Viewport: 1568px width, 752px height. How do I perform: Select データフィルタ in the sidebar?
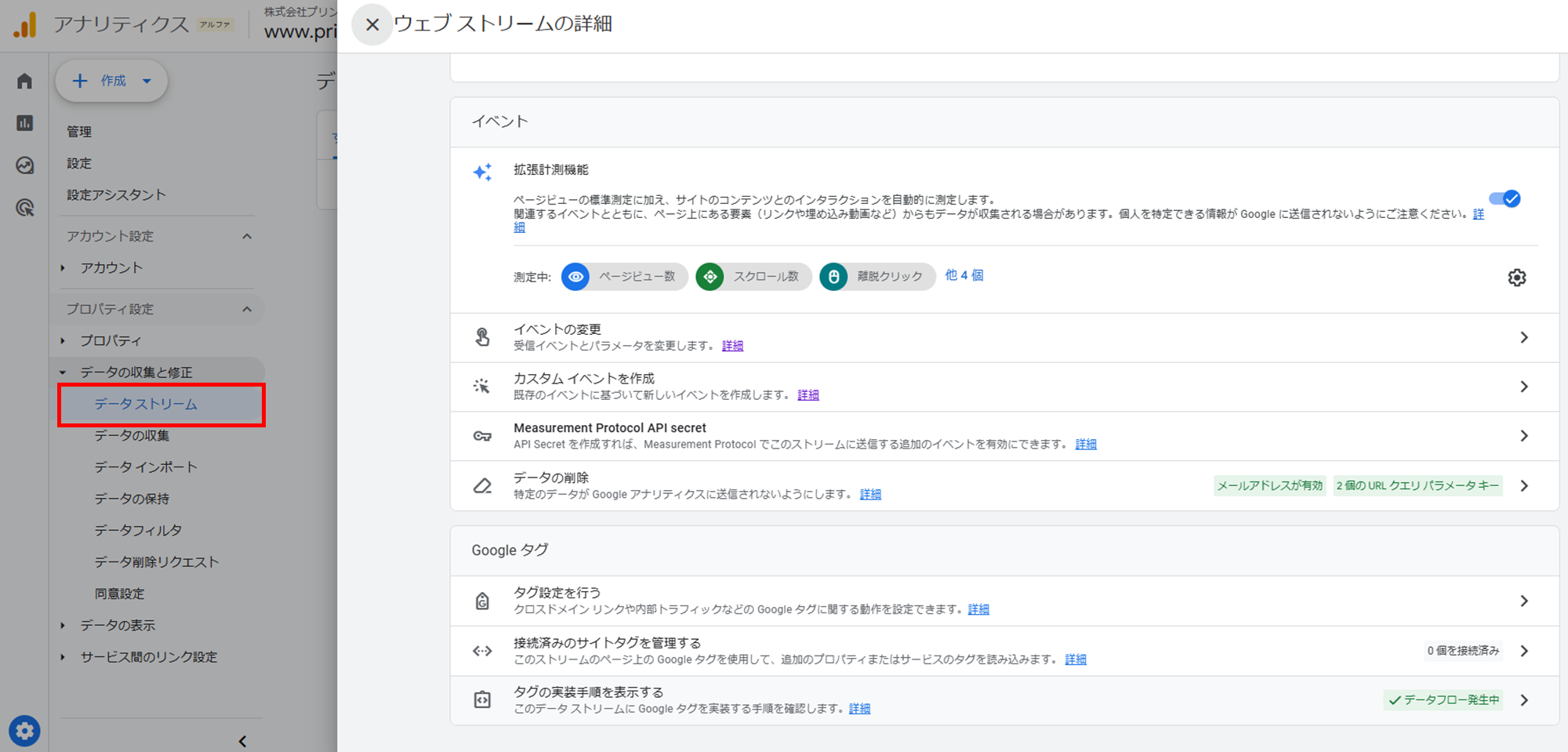coord(138,531)
